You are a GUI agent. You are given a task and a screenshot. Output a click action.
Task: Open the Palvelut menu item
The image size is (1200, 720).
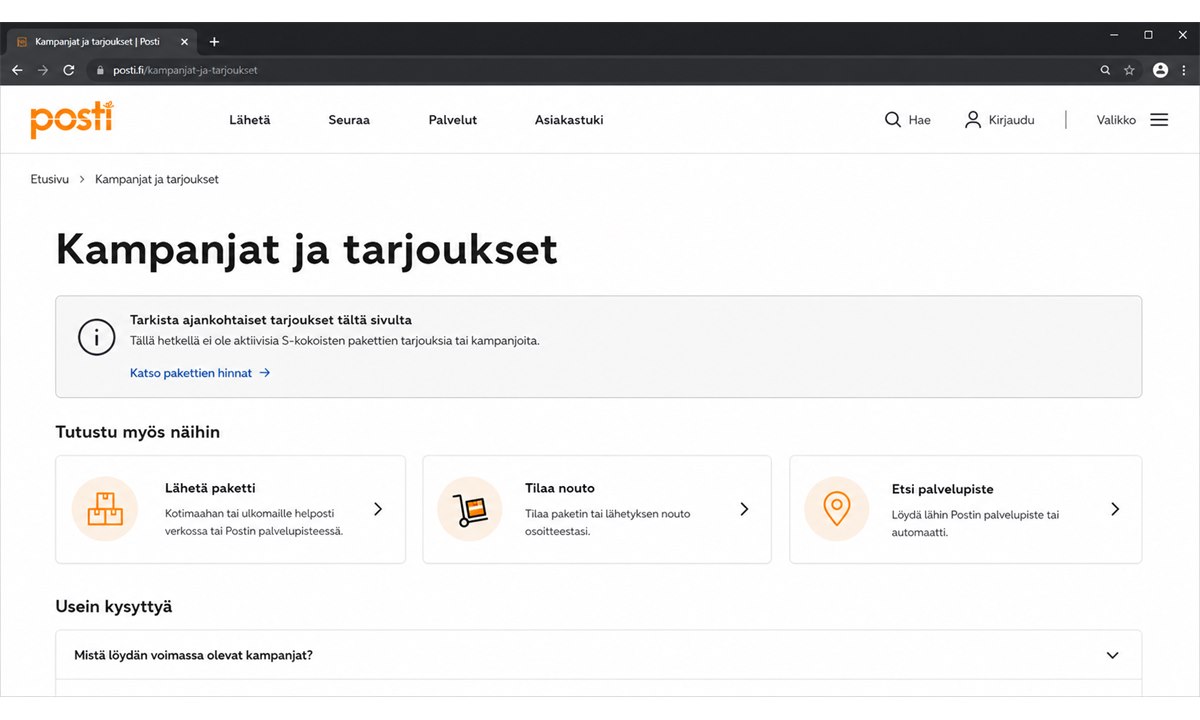click(453, 120)
